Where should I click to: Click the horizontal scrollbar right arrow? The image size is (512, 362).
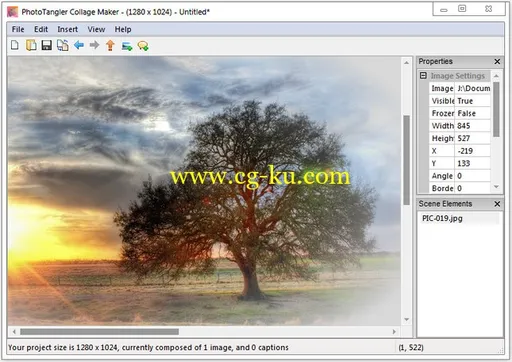point(394,332)
